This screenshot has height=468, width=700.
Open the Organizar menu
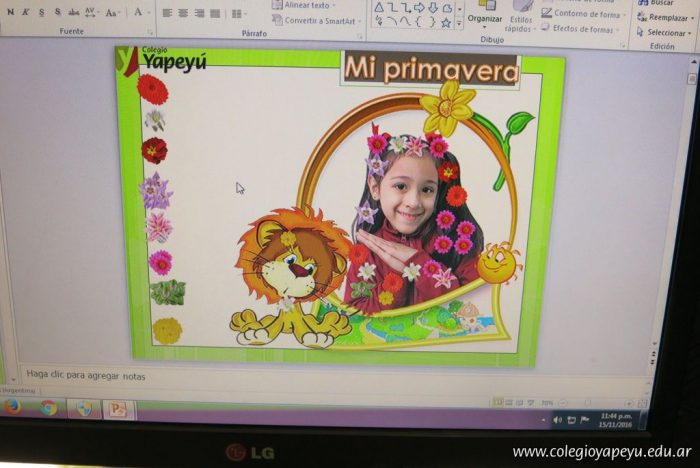coord(485,18)
